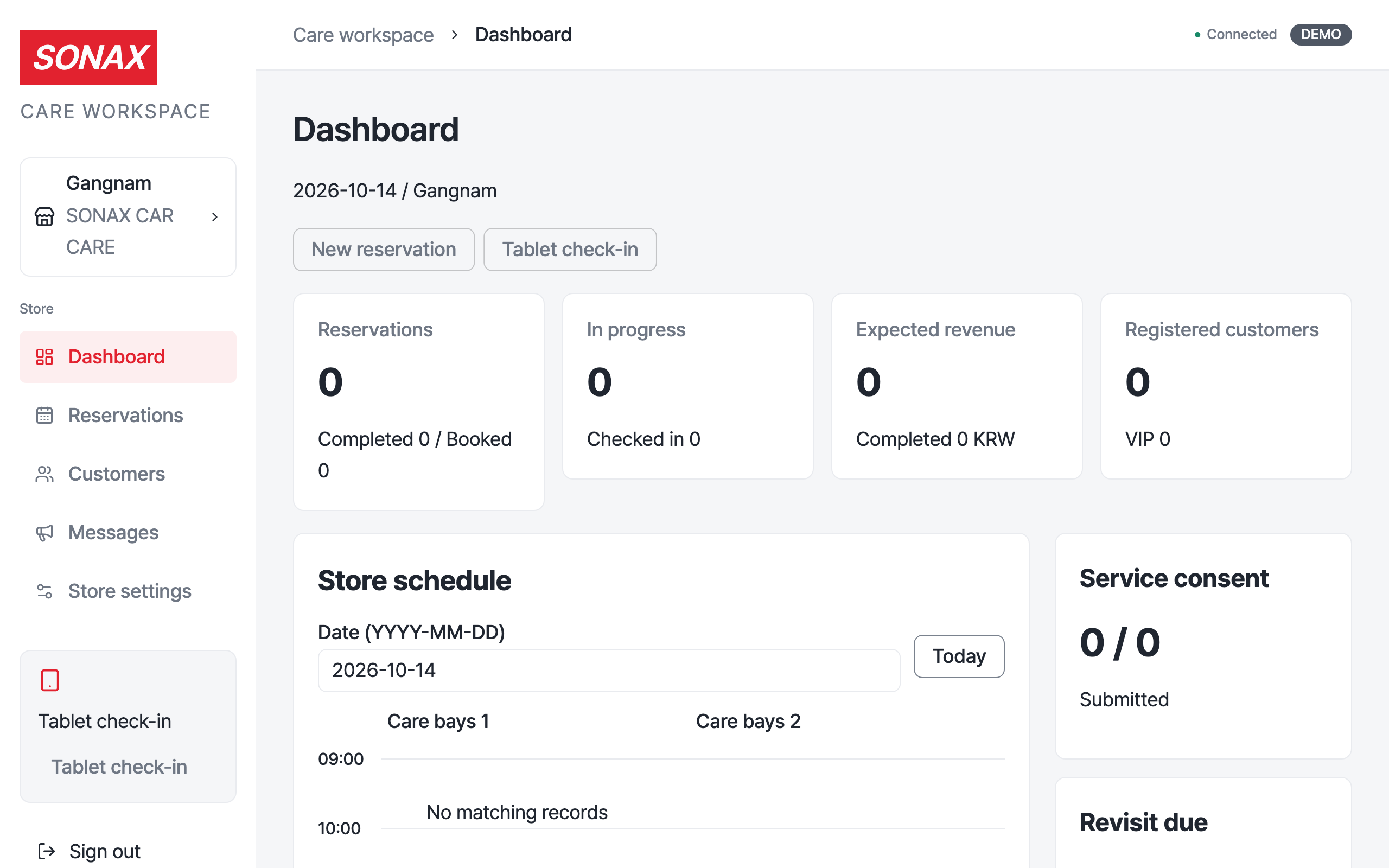Click the 'VIP 0' text
The height and width of the screenshot is (868, 1389).
click(1148, 439)
